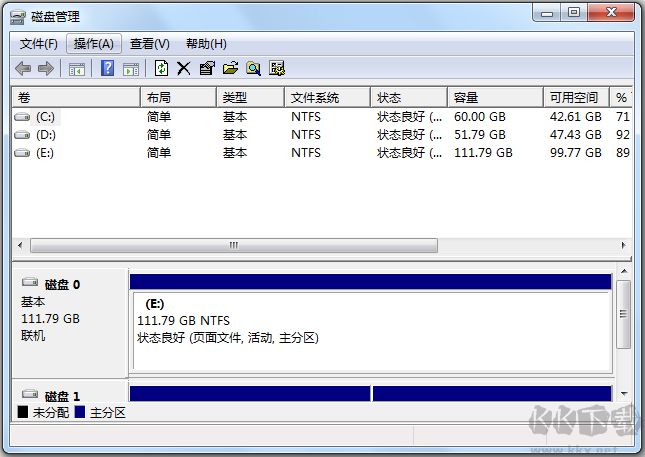Click the 99.77 GB free space cell

[x=575, y=153]
